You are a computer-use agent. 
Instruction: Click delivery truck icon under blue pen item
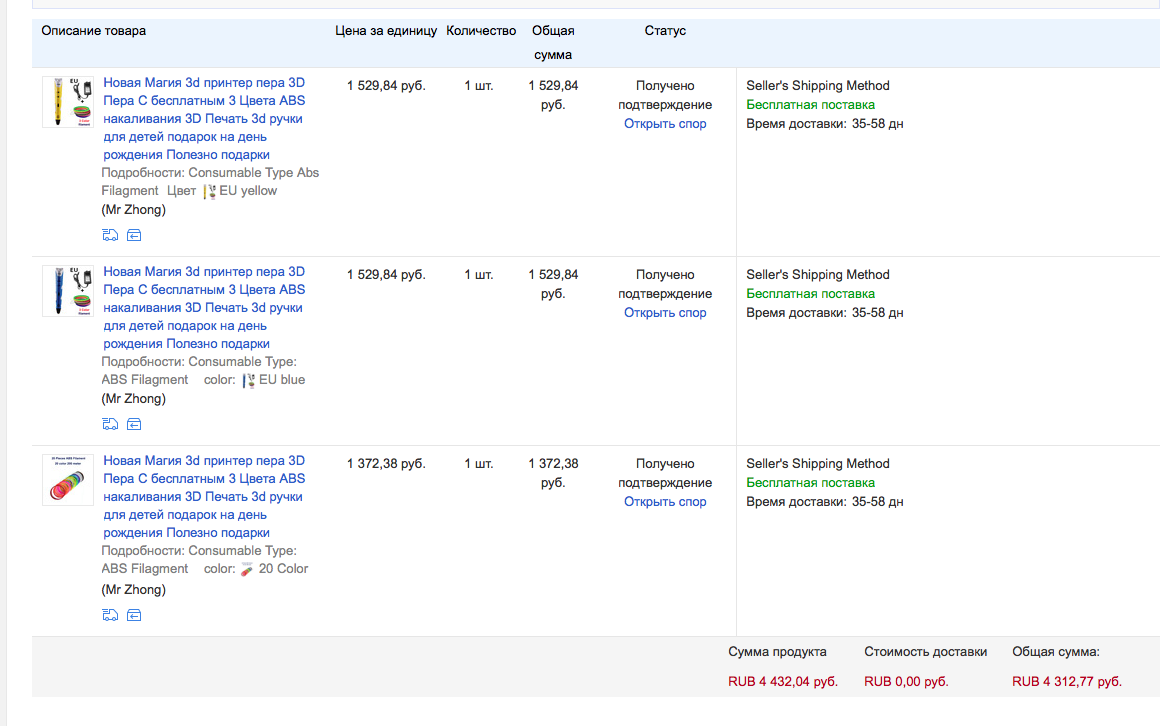tap(110, 424)
